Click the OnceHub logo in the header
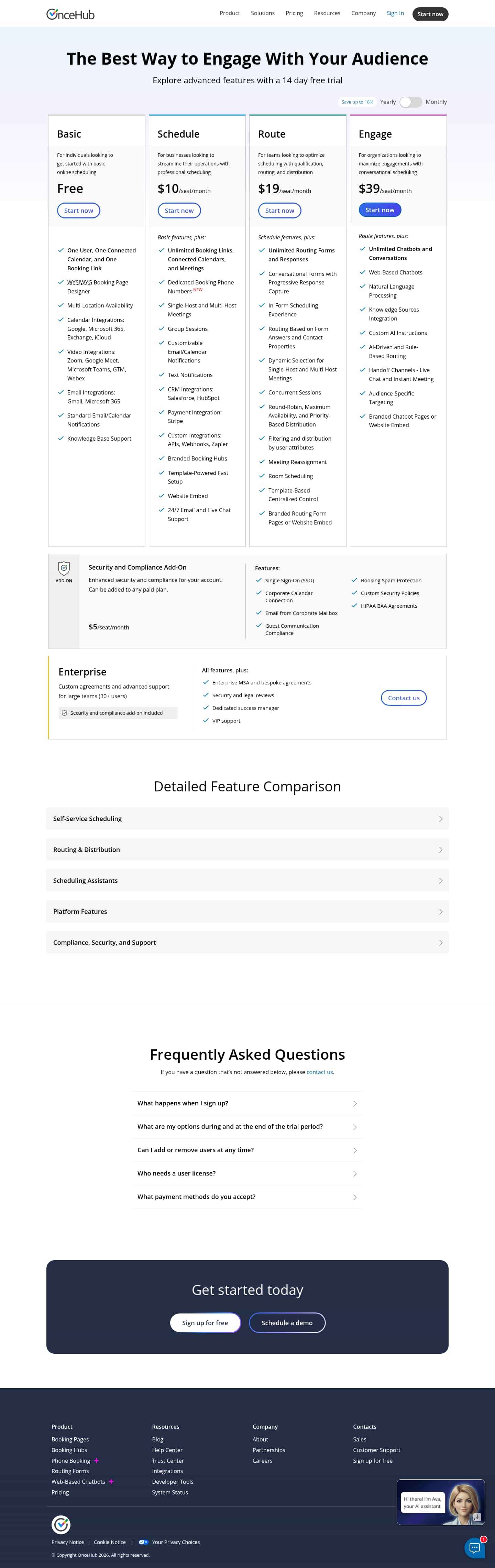Image resolution: width=495 pixels, height=1568 pixels. point(70,14)
